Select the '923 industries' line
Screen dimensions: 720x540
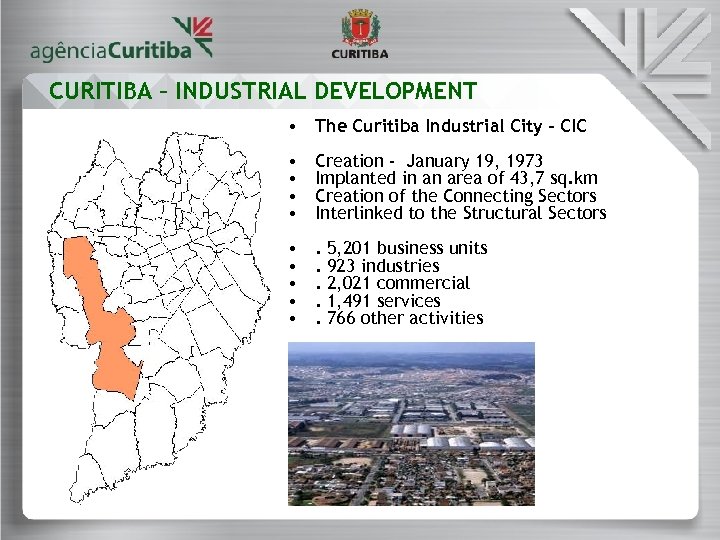pos(377,266)
